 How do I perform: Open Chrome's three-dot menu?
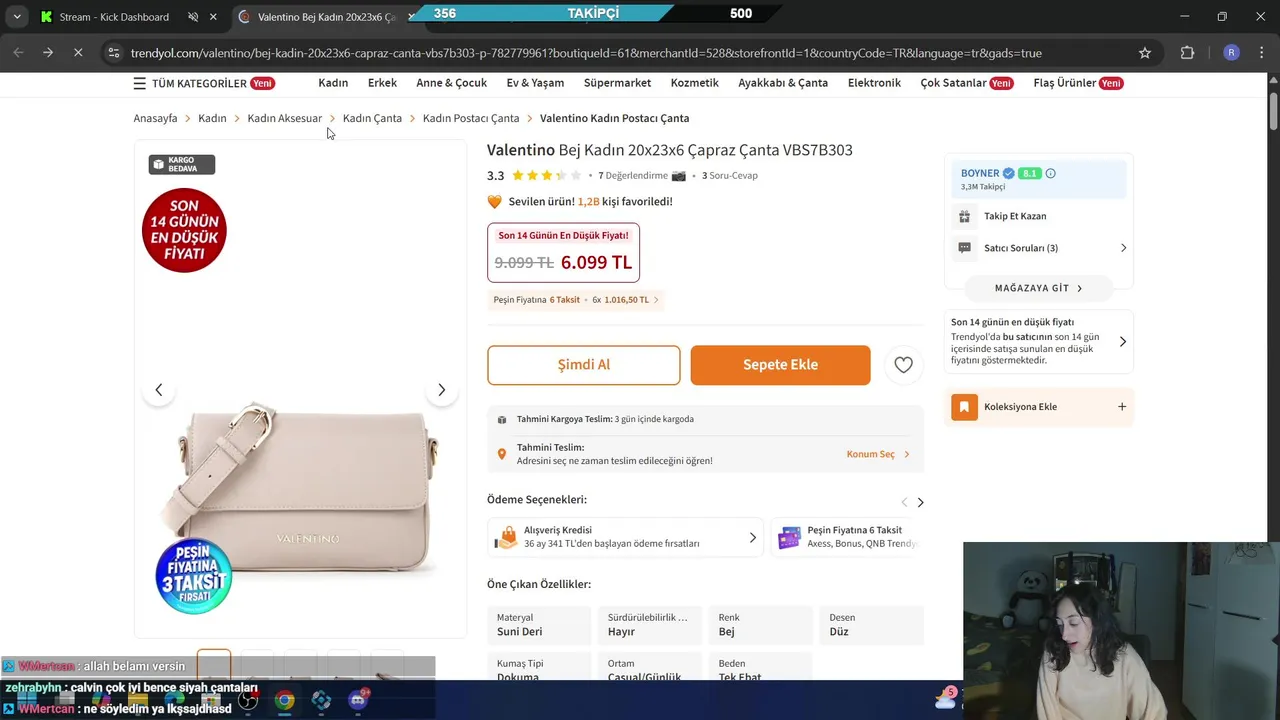click(1262, 53)
